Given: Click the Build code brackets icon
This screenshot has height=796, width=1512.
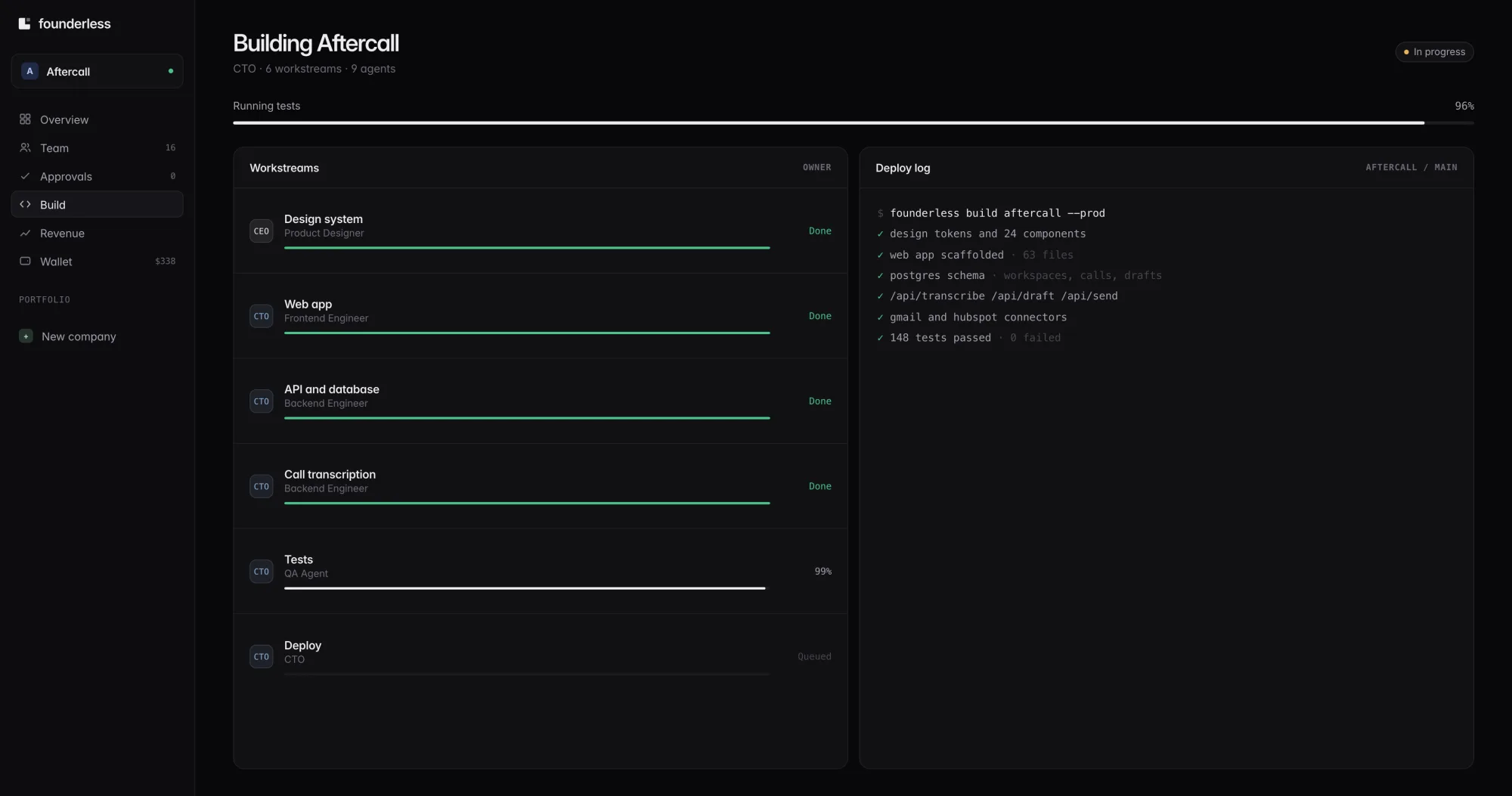Looking at the screenshot, I should point(25,204).
